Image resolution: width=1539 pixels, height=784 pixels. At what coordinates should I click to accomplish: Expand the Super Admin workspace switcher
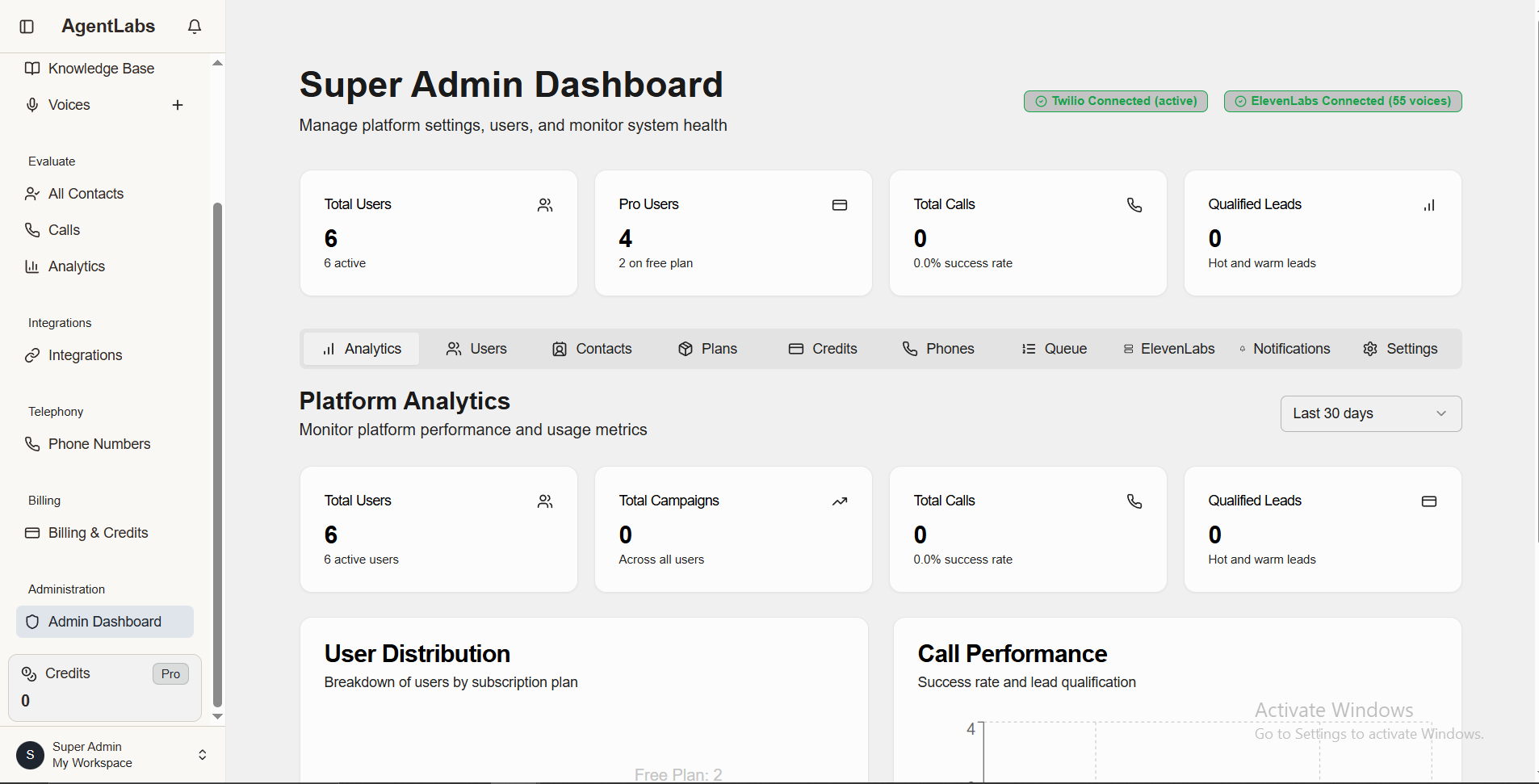[202, 754]
